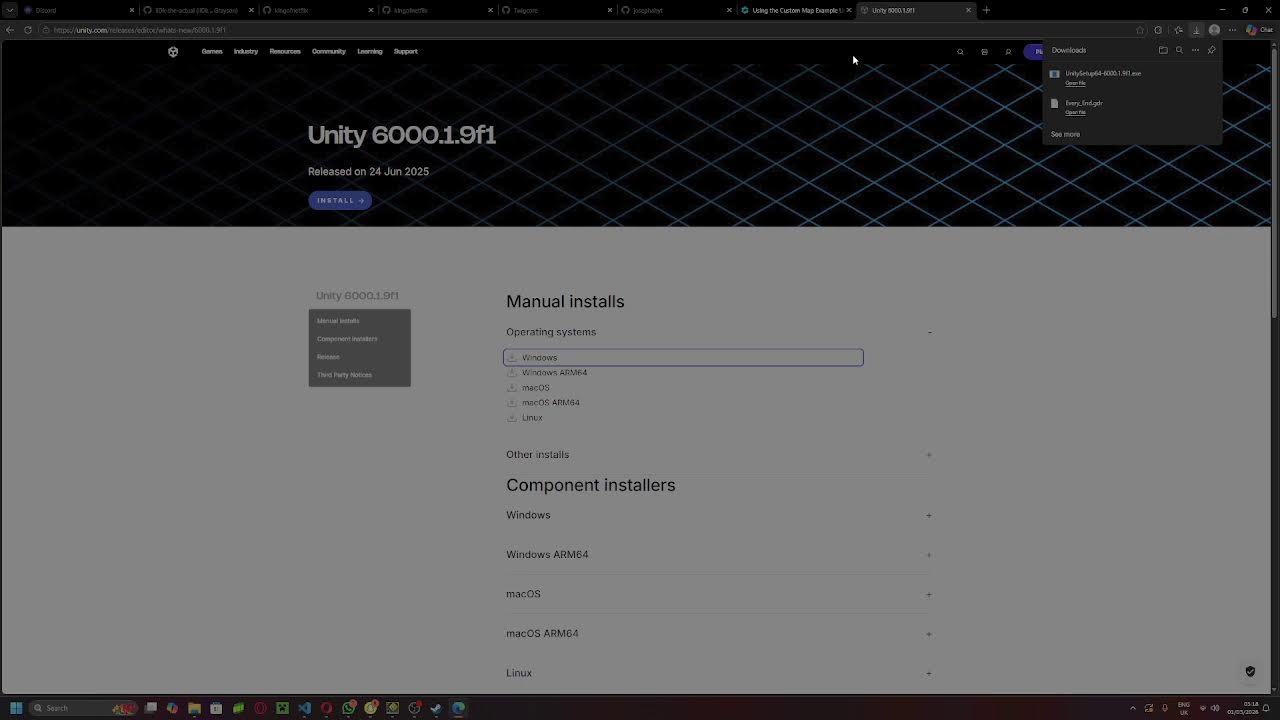The width and height of the screenshot is (1280, 720).
Task: Open File Explorer from the taskbar
Action: 194,708
